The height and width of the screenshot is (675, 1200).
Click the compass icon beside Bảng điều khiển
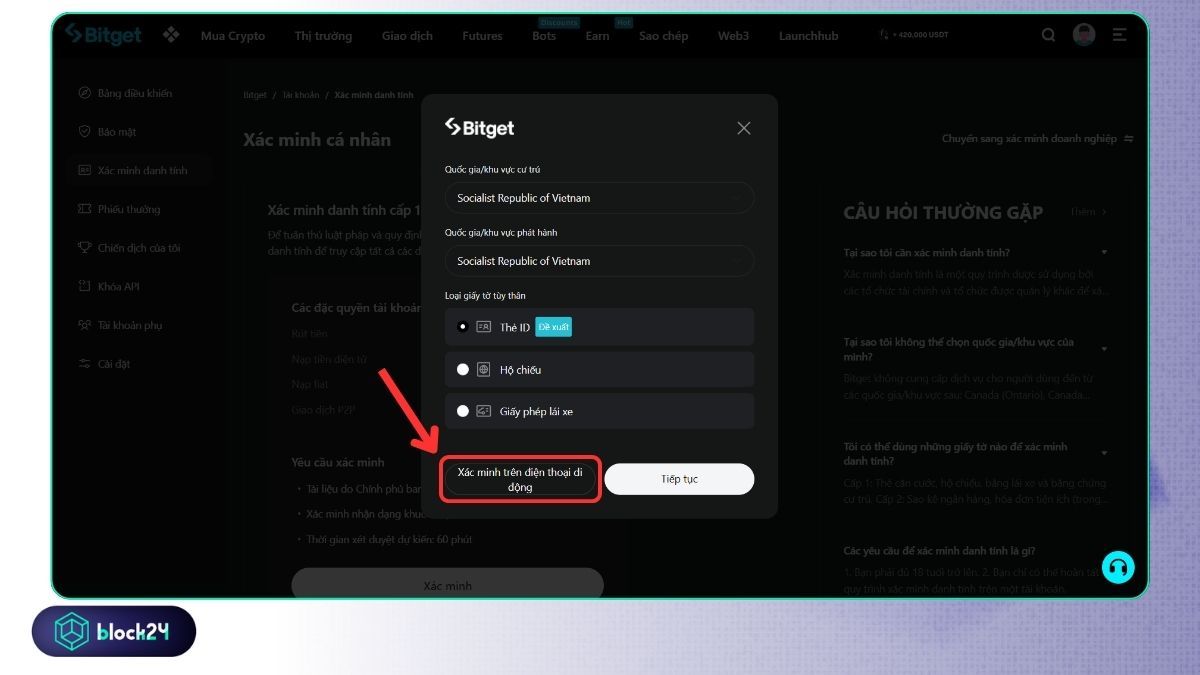(85, 93)
